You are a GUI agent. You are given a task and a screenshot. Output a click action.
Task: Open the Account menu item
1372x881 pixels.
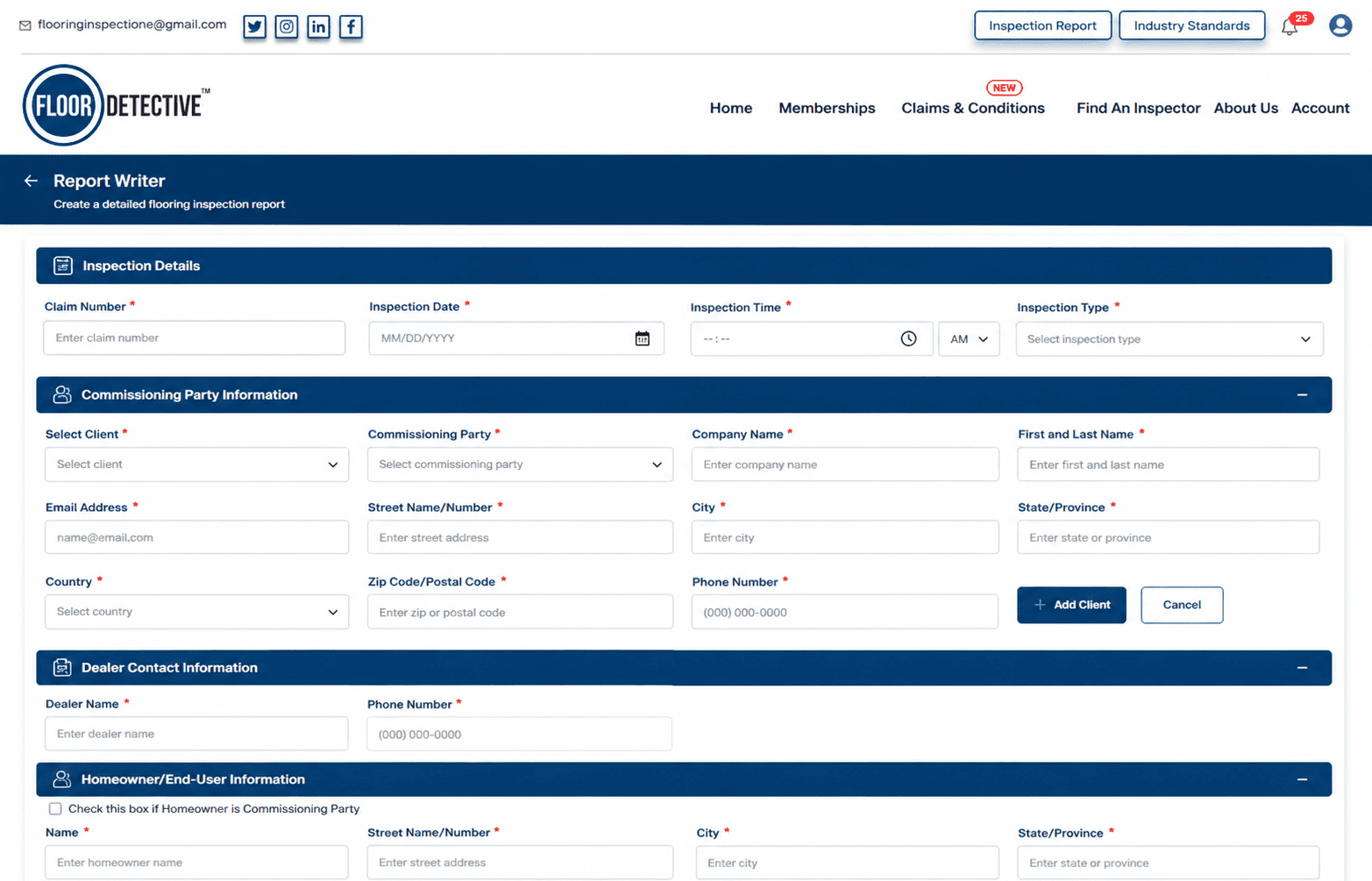1320,108
